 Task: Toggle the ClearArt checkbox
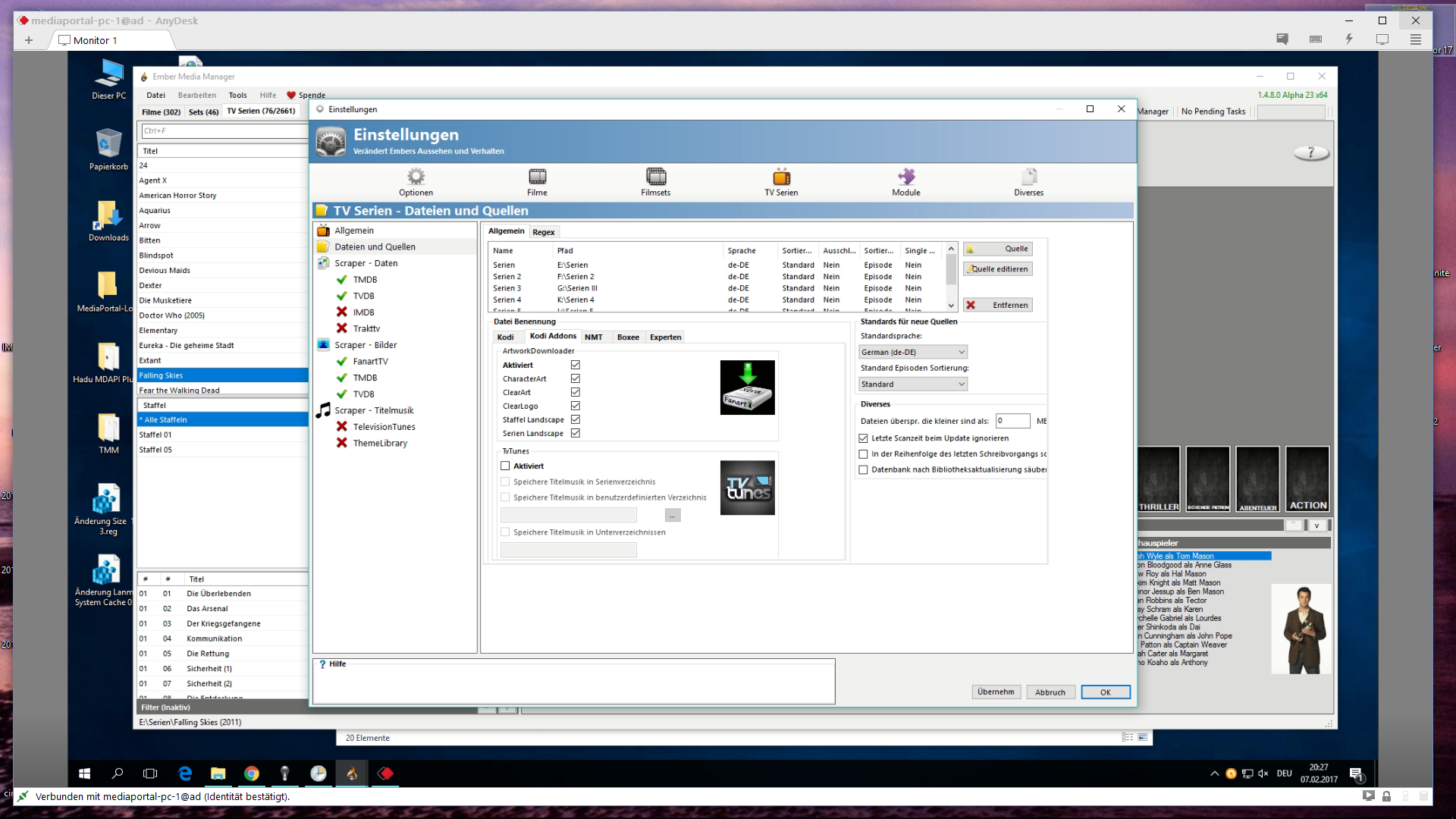point(576,392)
